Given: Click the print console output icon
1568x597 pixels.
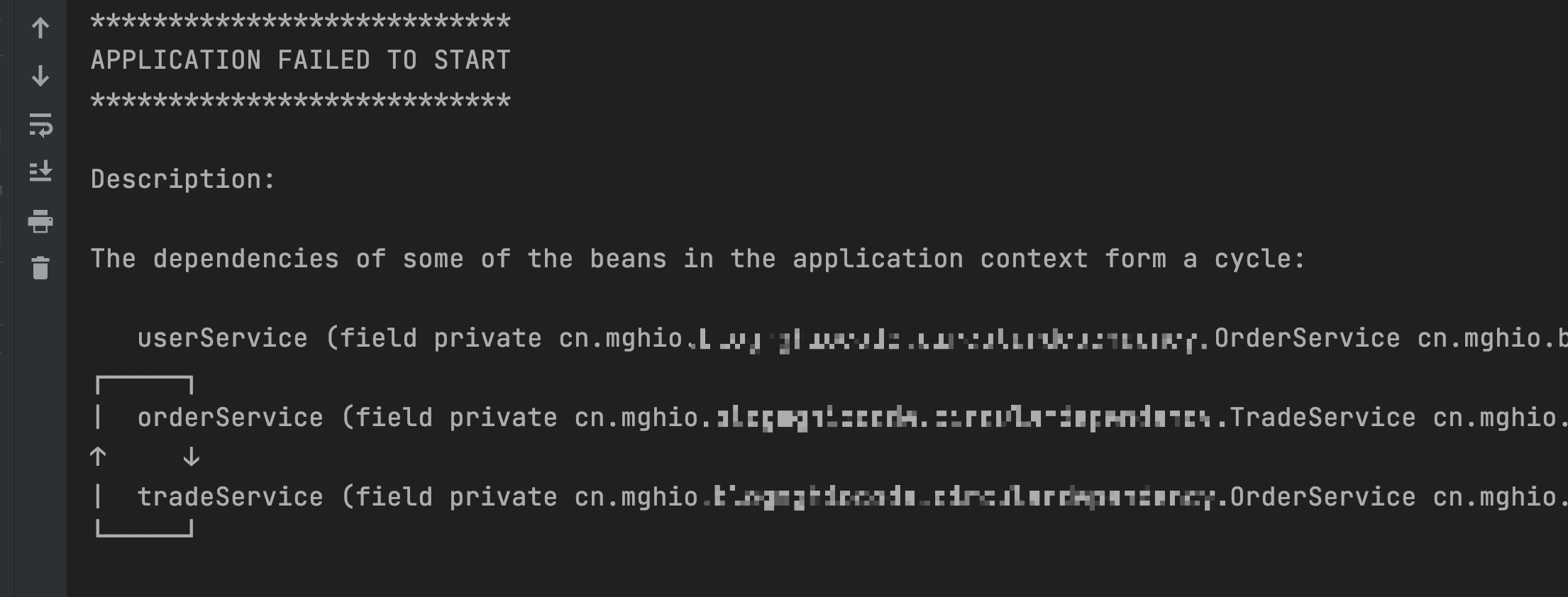Looking at the screenshot, I should pyautogui.click(x=40, y=221).
